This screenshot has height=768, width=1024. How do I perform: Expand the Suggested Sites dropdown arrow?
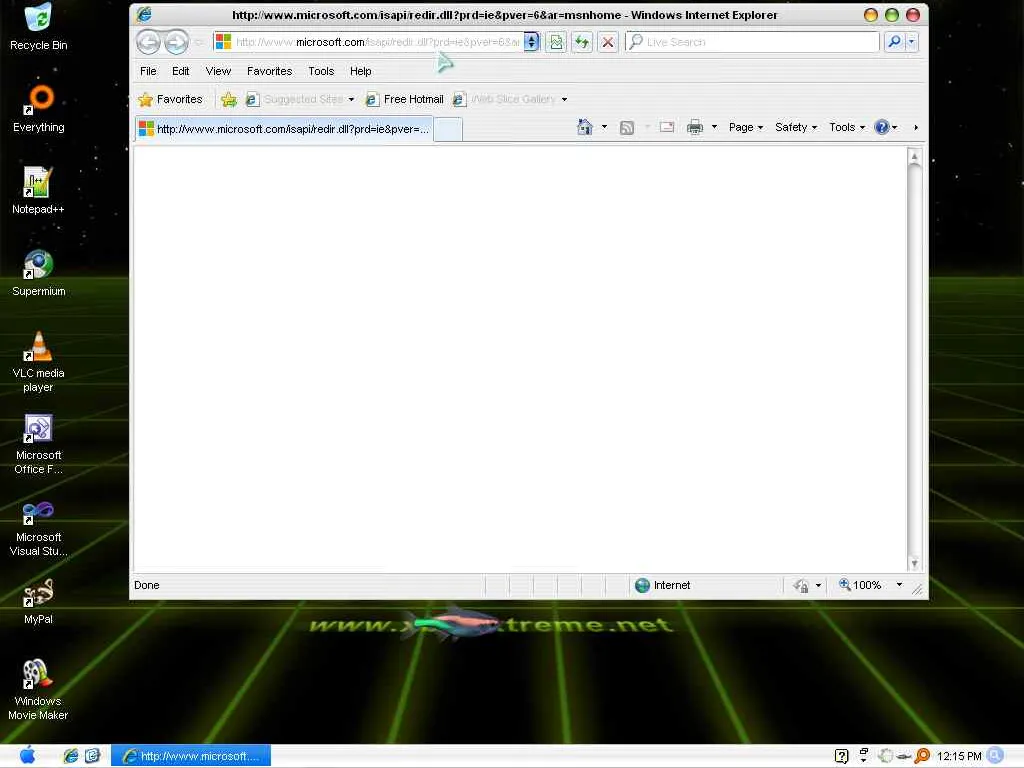(x=351, y=100)
